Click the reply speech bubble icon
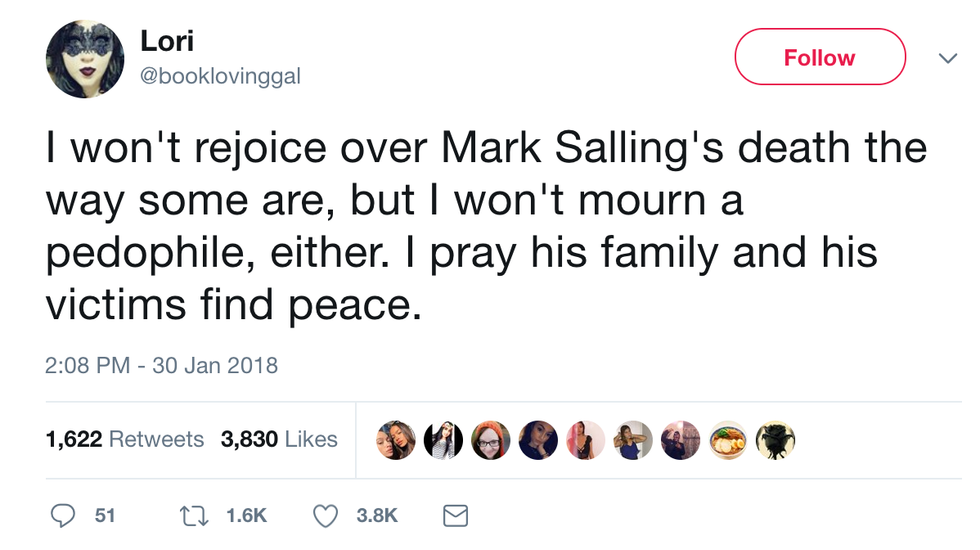 (63, 515)
